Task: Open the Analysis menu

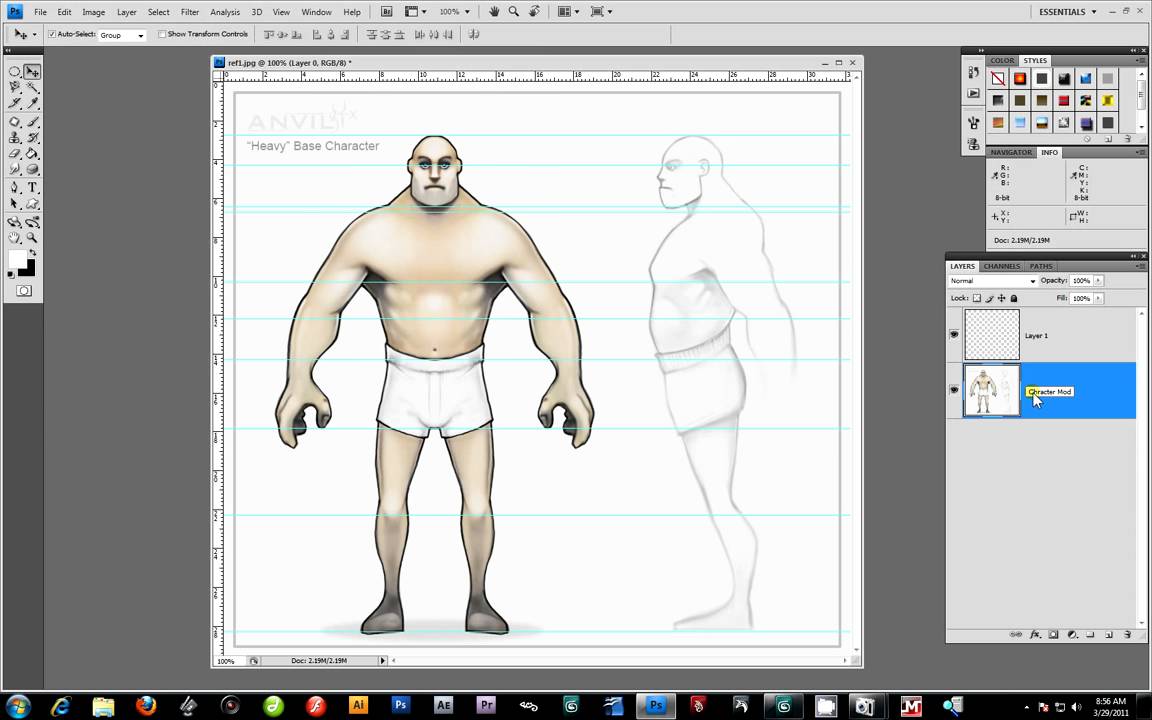Action: [225, 12]
